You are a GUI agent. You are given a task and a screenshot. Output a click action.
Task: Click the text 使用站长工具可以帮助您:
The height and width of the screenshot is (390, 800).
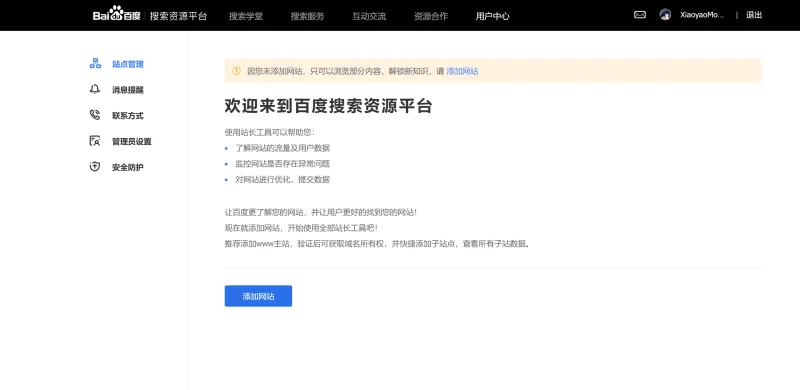click(x=270, y=132)
